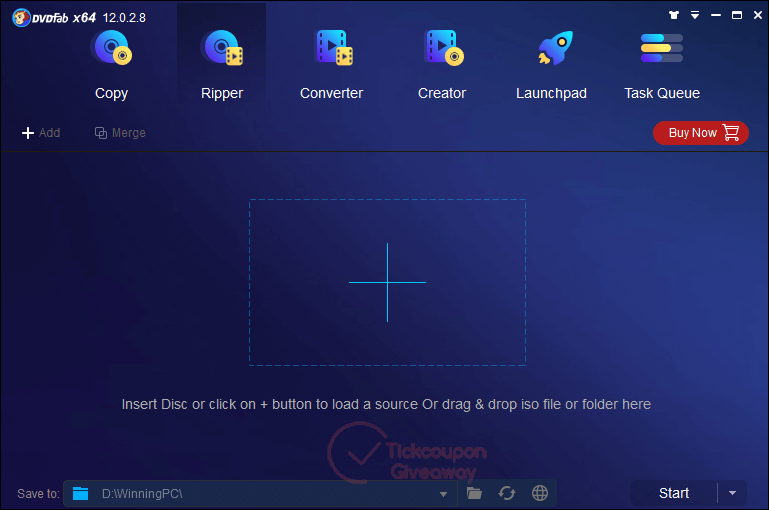Click the shopping cart icon

731,133
